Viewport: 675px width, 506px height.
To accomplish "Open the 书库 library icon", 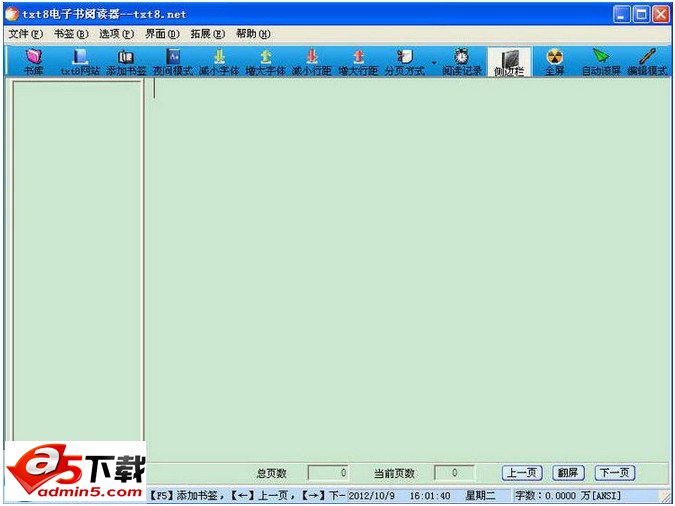I will tap(33, 62).
